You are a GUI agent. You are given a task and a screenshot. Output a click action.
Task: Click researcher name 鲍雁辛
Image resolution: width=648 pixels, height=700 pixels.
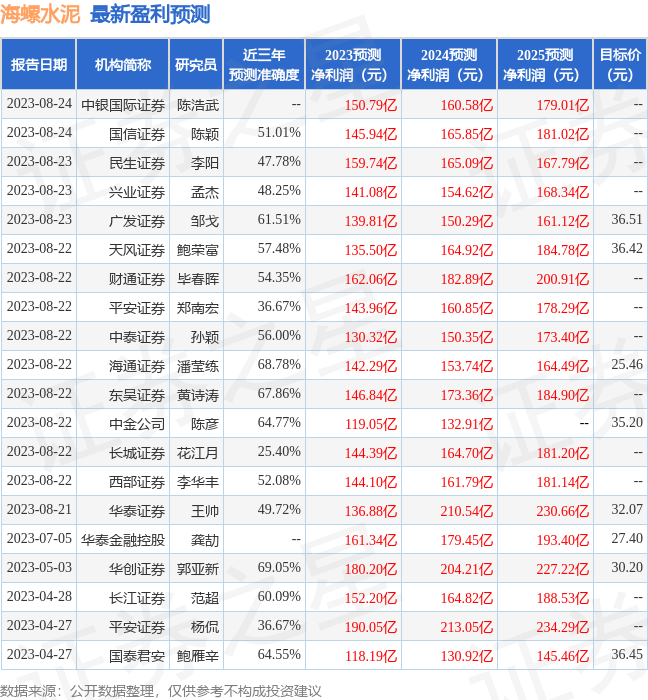(x=198, y=656)
